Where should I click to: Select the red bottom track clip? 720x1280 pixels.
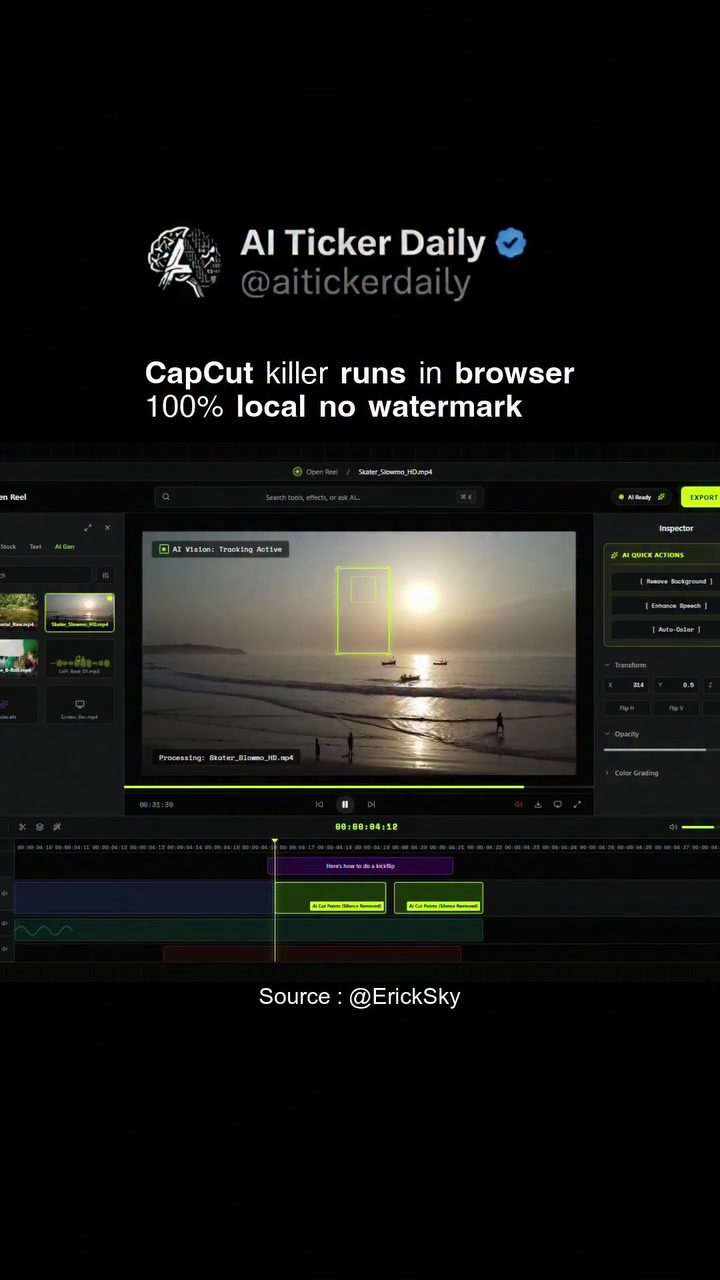click(x=312, y=954)
